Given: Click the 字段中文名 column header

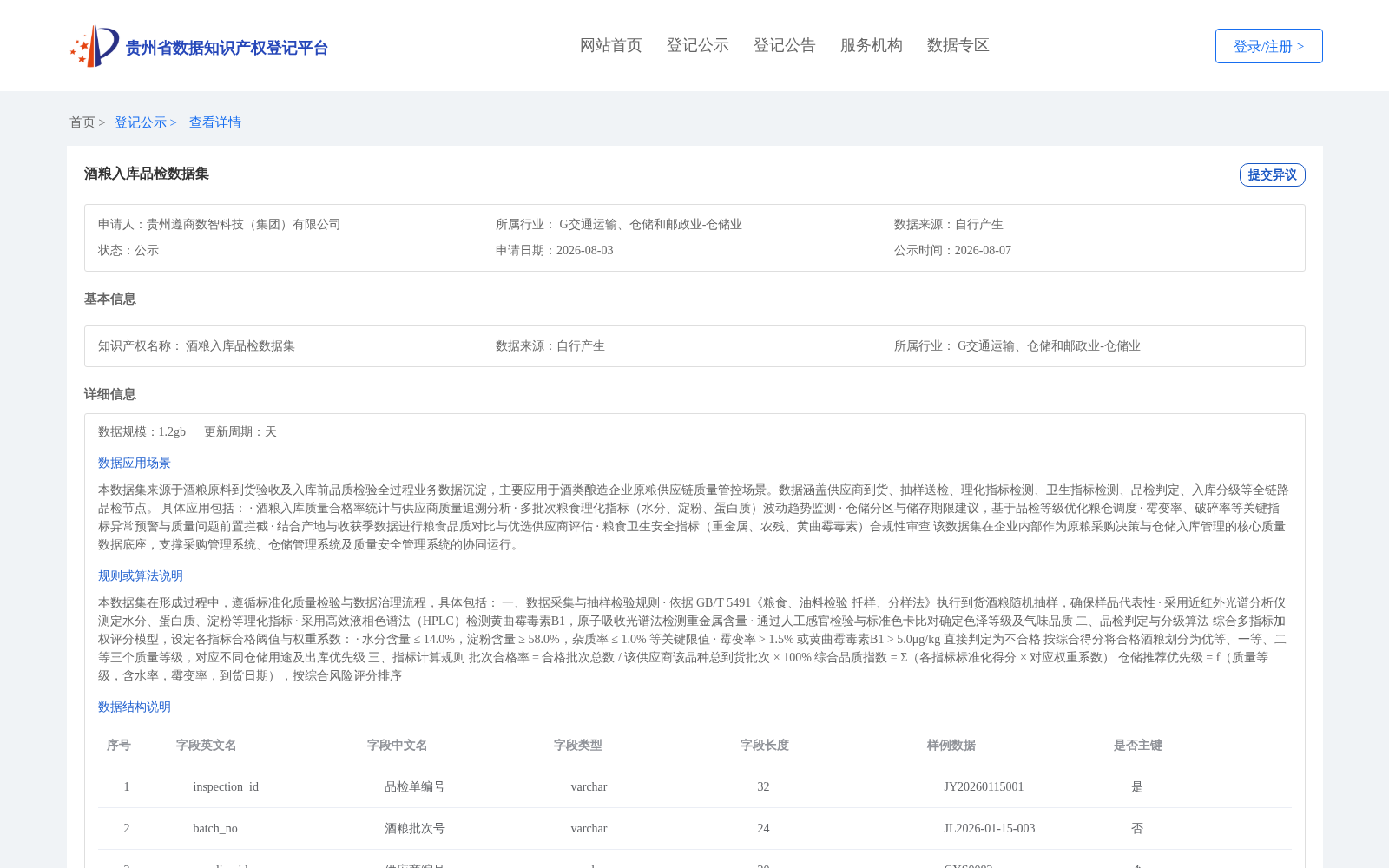Looking at the screenshot, I should [398, 745].
